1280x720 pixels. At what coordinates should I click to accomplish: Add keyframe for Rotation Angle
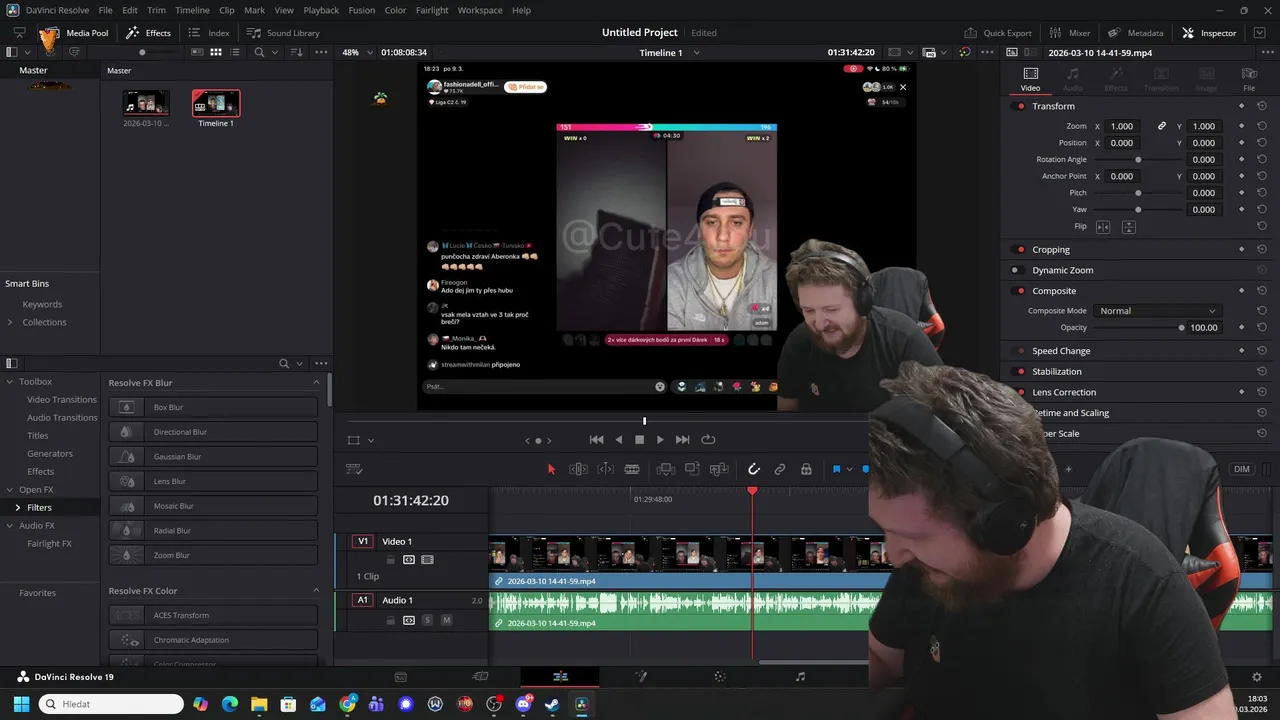tap(1241, 159)
